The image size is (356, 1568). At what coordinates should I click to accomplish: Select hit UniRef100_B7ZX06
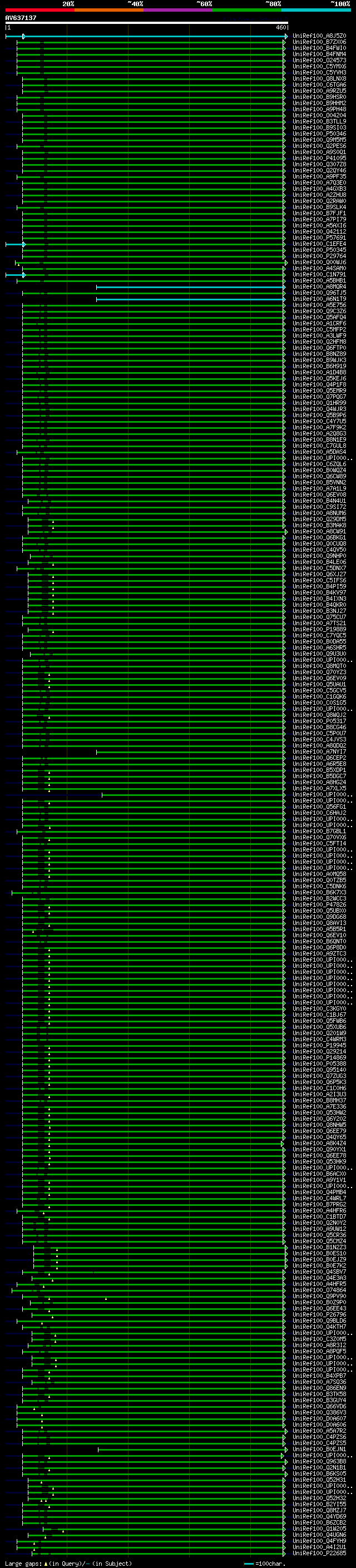319,42
